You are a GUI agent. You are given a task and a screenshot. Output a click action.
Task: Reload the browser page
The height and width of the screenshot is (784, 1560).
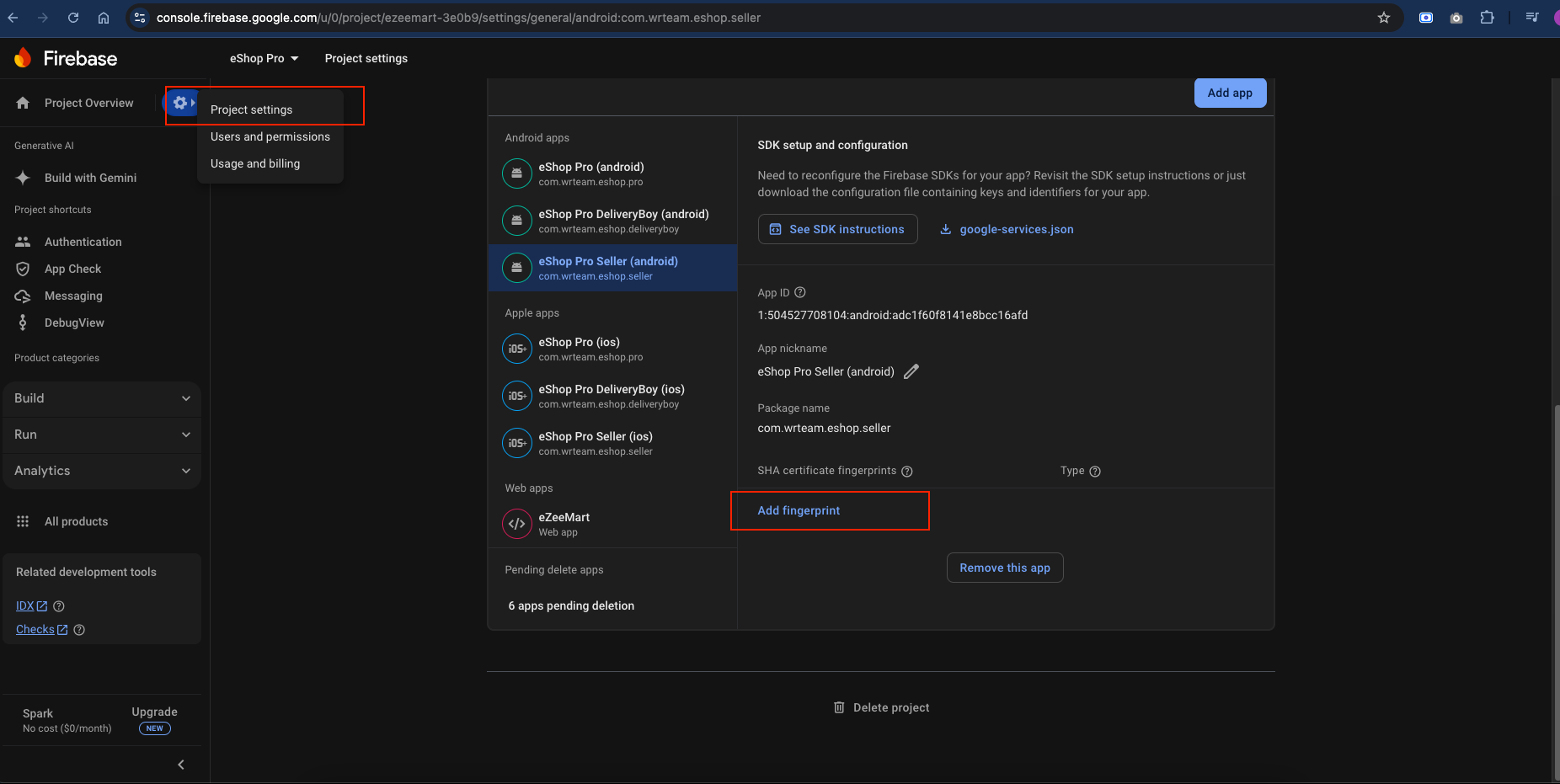click(73, 18)
